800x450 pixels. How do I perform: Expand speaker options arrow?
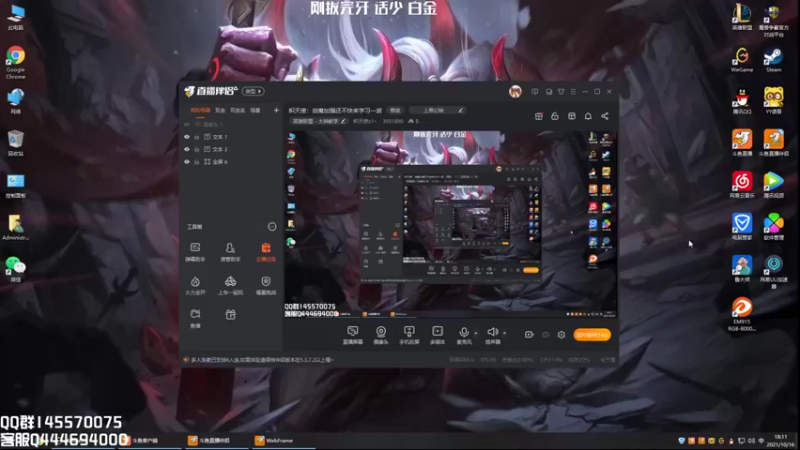505,333
